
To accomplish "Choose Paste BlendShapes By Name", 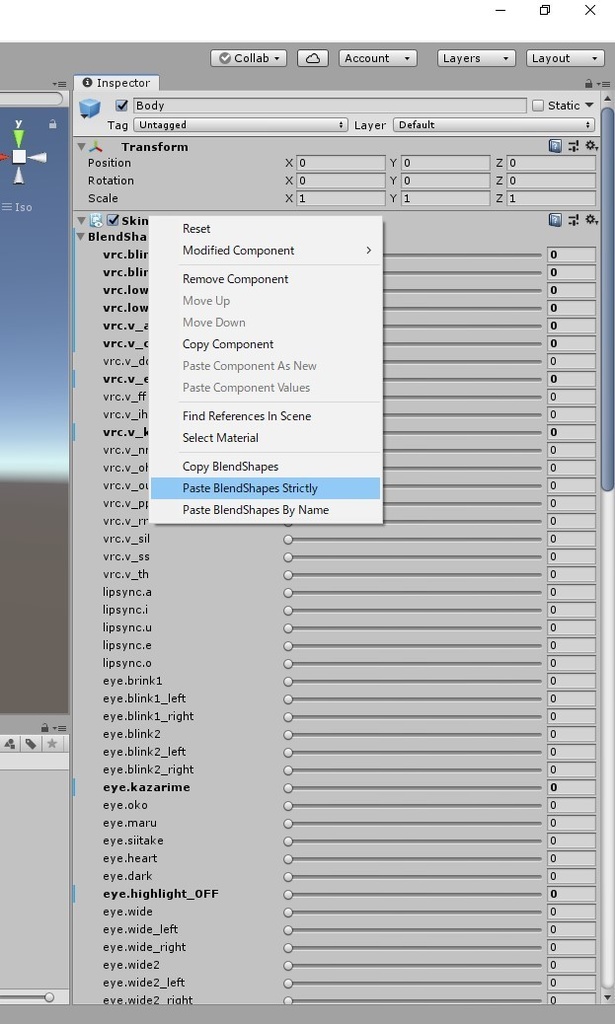I will pyautogui.click(x=266, y=510).
